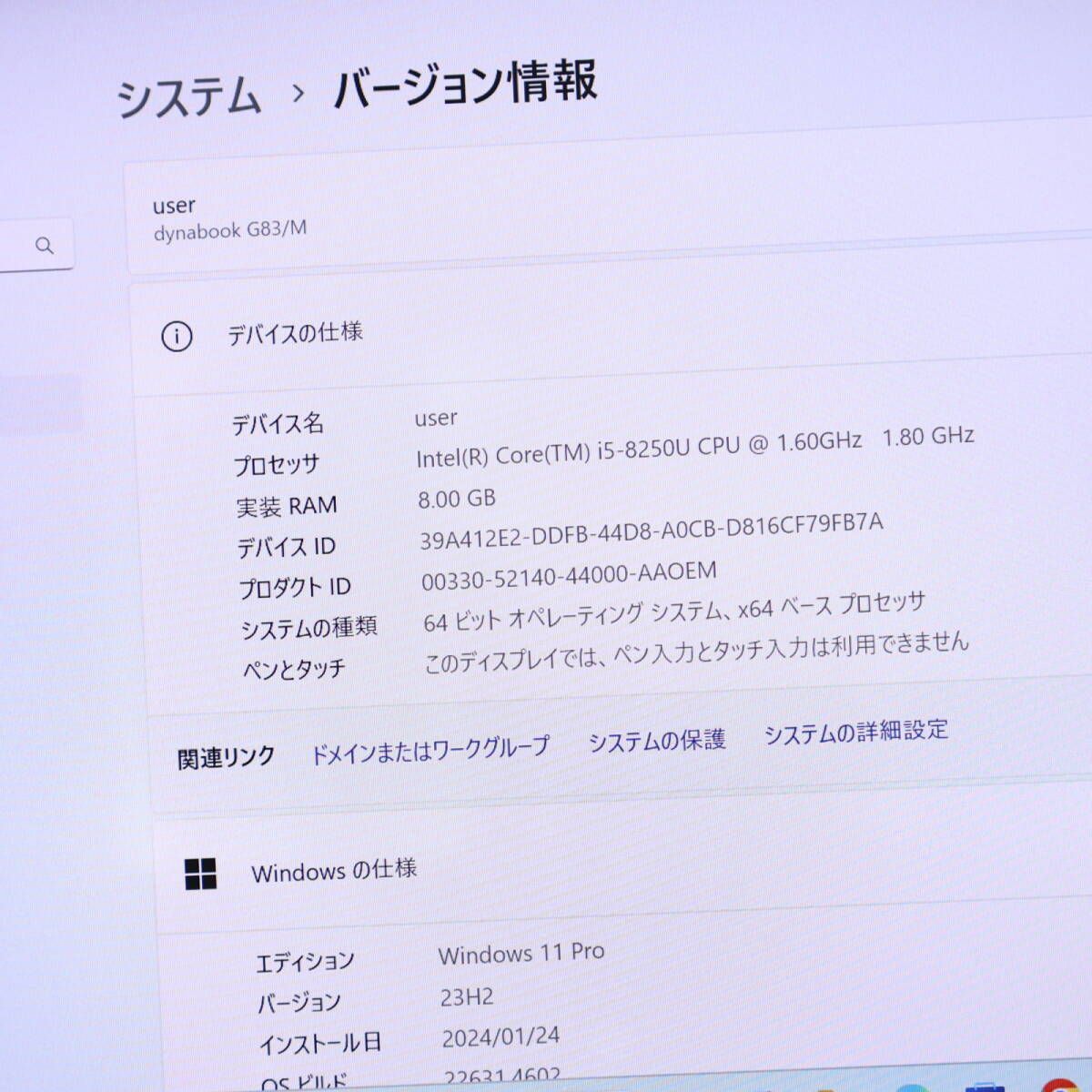The image size is (1092, 1092).
Task: Select the ペンとタッチ value text
Action: point(696,652)
